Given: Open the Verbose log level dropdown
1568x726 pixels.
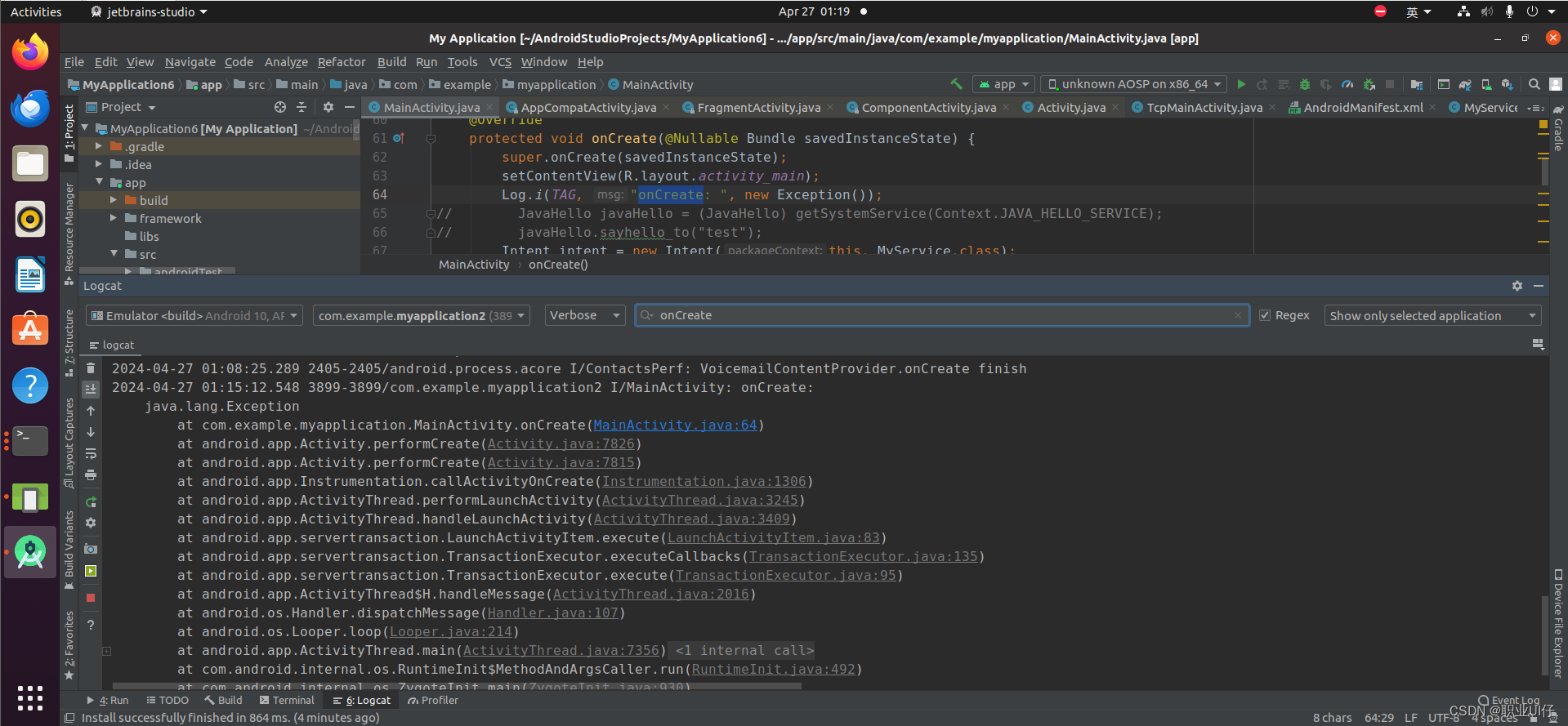Looking at the screenshot, I should tap(585, 315).
